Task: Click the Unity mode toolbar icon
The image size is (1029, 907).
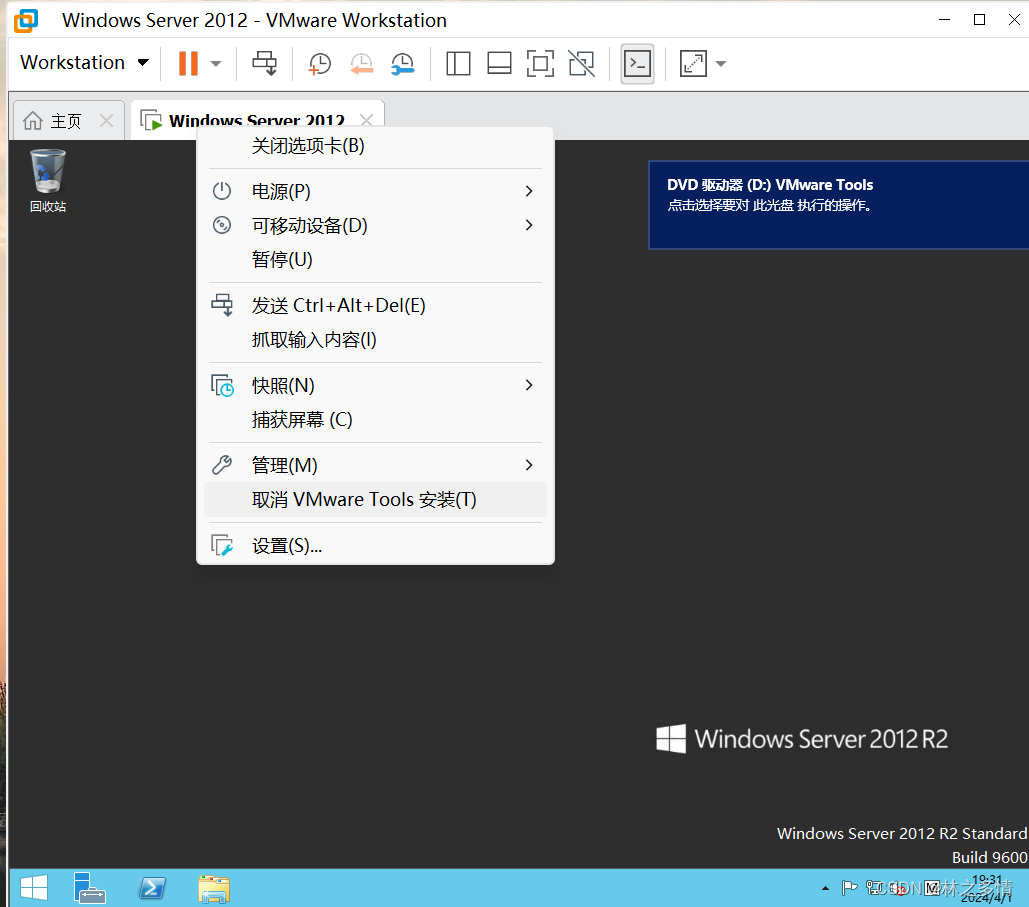Action: click(x=581, y=64)
